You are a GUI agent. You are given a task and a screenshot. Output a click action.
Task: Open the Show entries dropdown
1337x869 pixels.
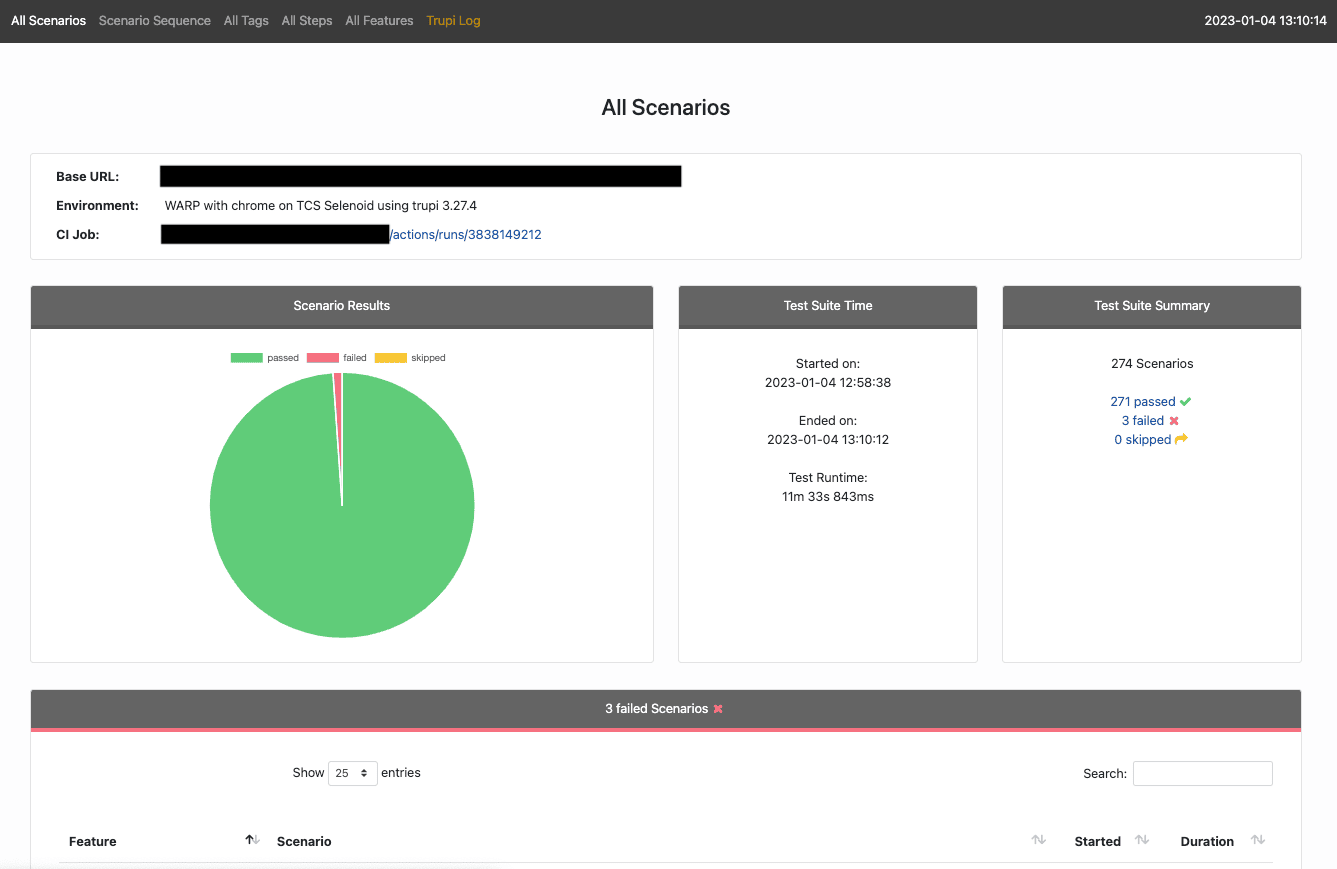352,772
